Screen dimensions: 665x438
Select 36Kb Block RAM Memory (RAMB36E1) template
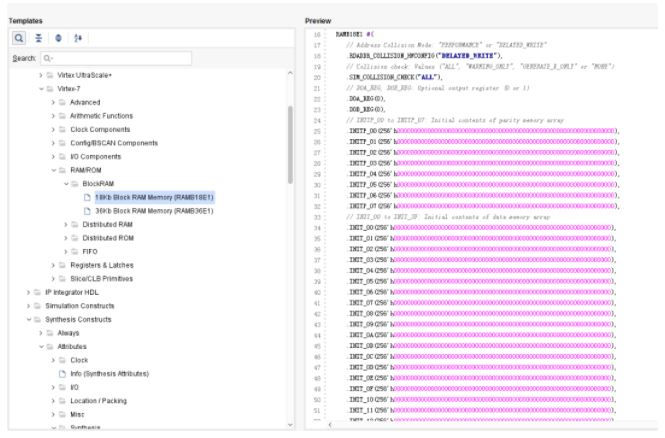coord(154,211)
